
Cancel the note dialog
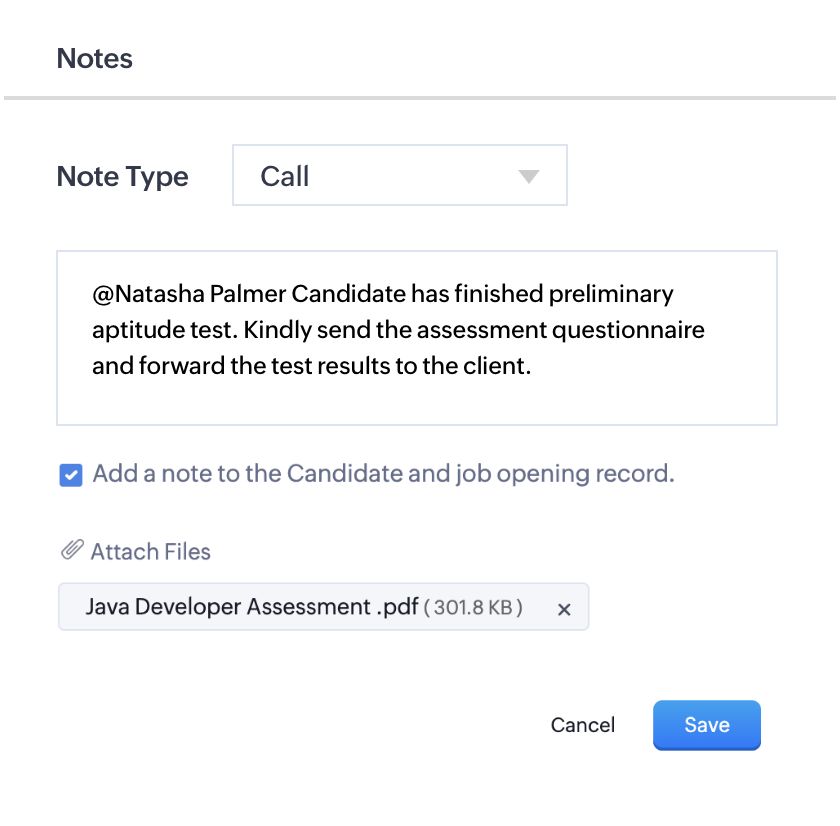tap(582, 725)
